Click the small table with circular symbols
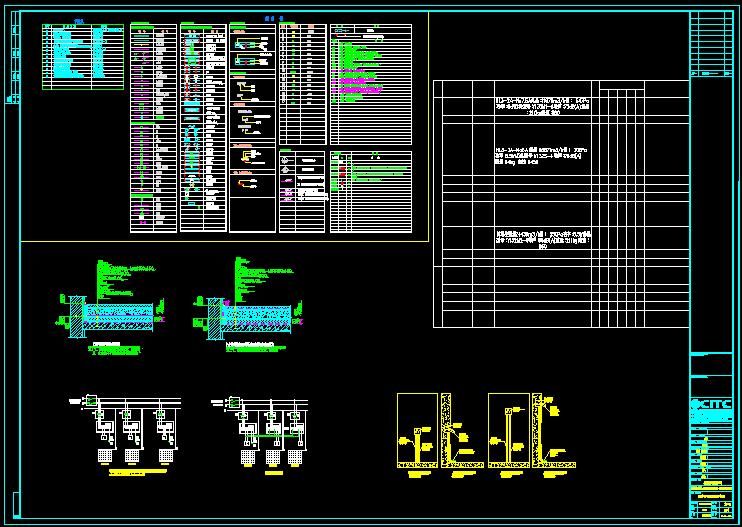 click(x=302, y=191)
